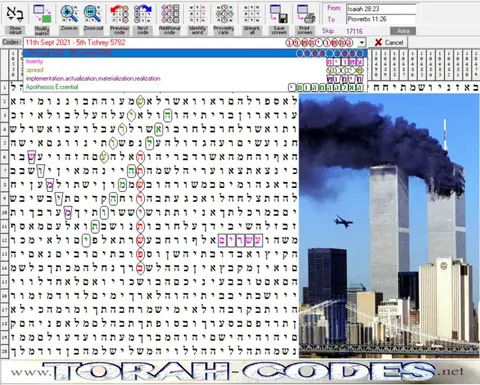Open the Proximity rank tool
This screenshot has width=480, height=385.
224,19
